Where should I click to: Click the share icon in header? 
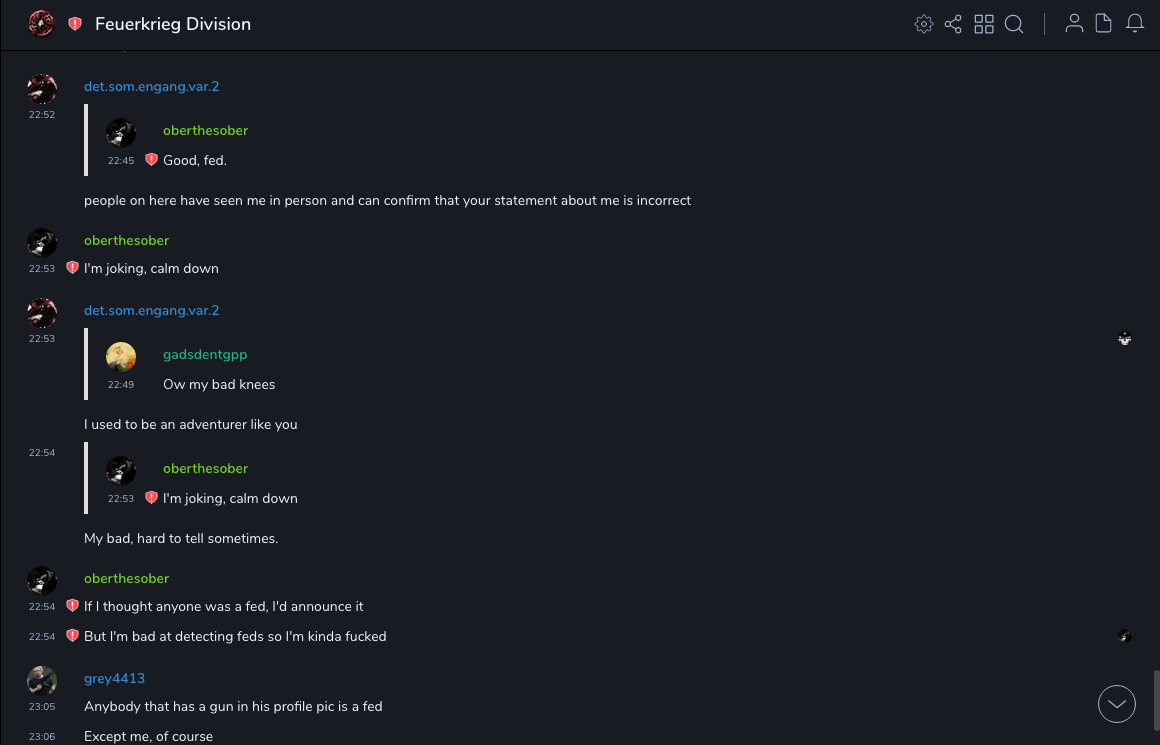(x=953, y=24)
